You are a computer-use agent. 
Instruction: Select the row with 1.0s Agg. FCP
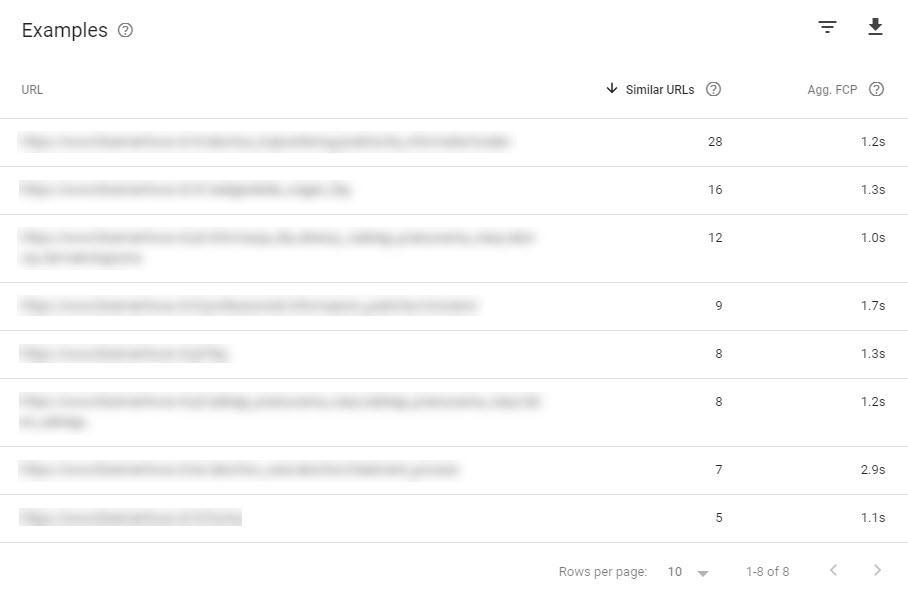click(x=454, y=248)
